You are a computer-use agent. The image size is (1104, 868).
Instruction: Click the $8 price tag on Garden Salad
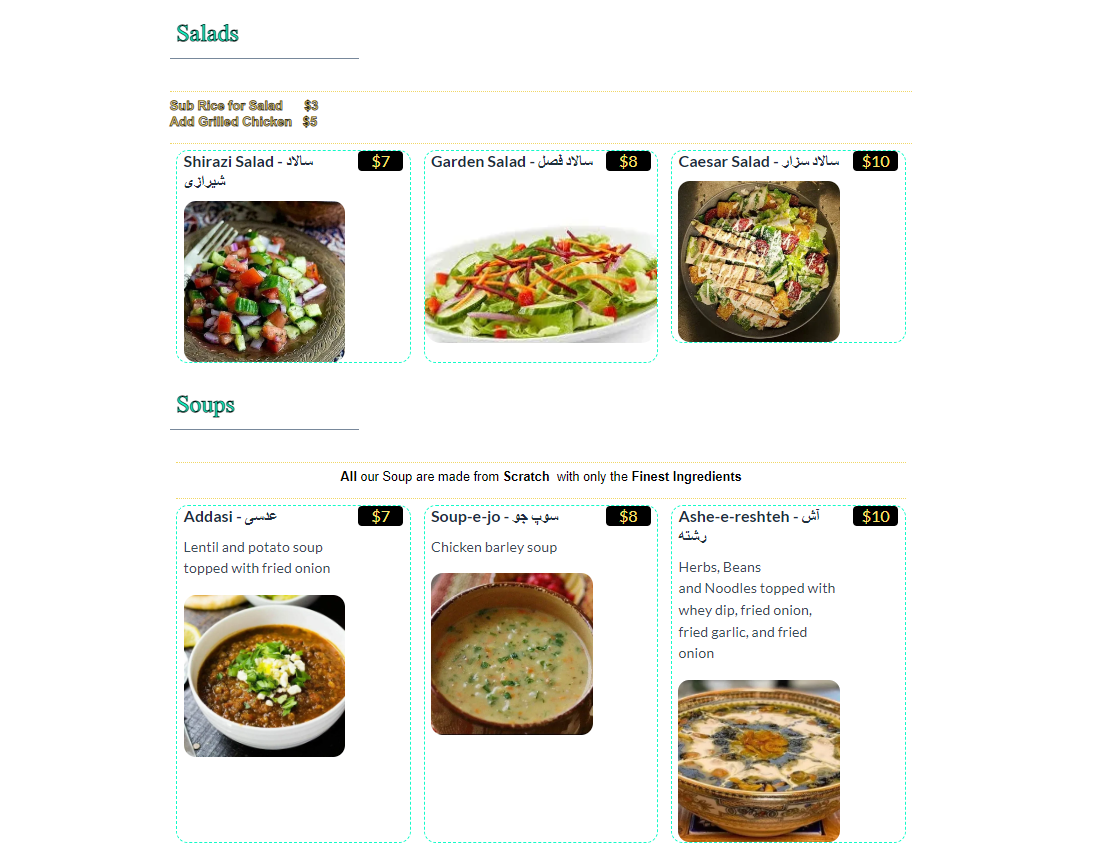628,161
